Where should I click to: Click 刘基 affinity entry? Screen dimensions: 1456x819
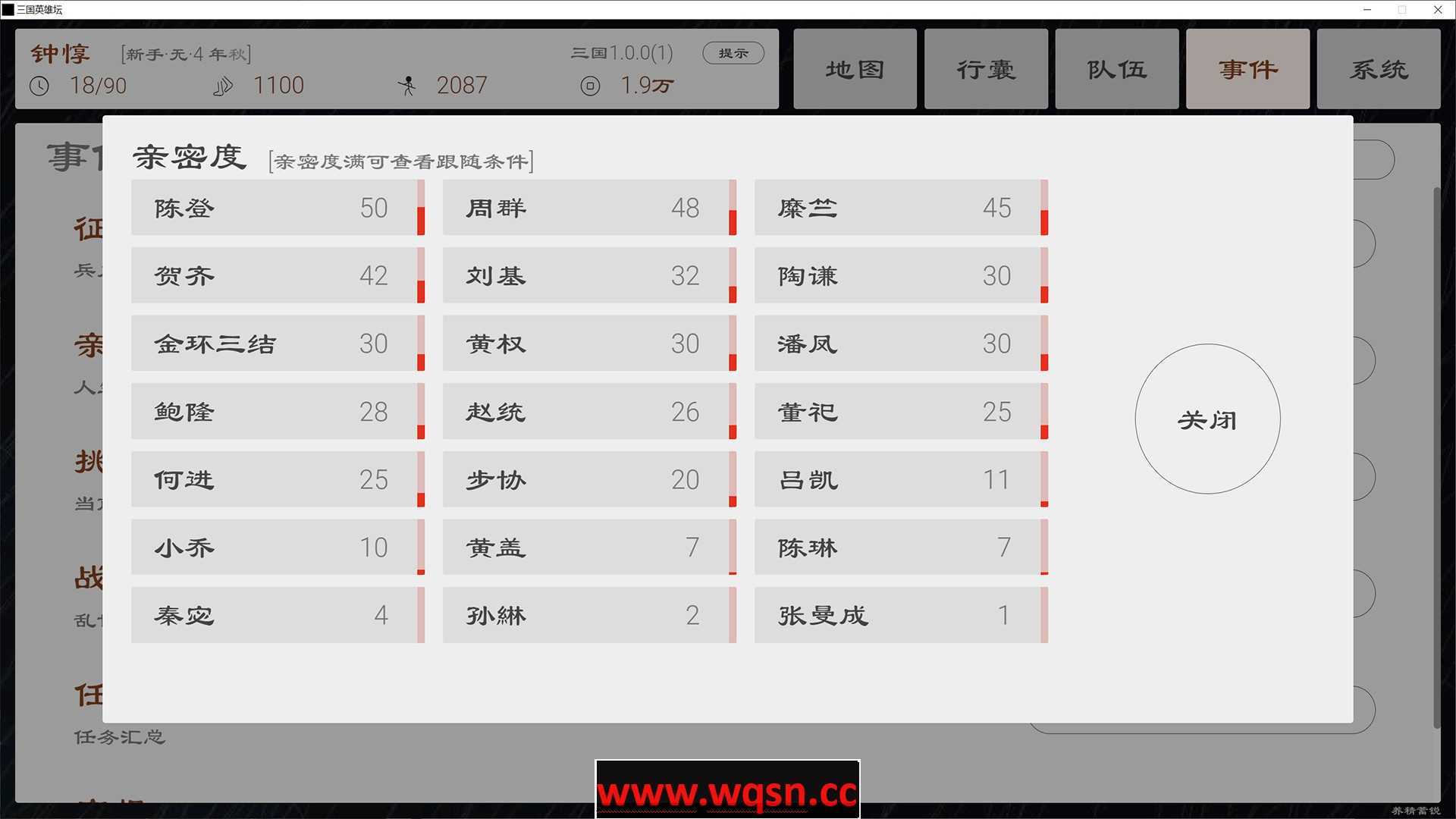(583, 276)
